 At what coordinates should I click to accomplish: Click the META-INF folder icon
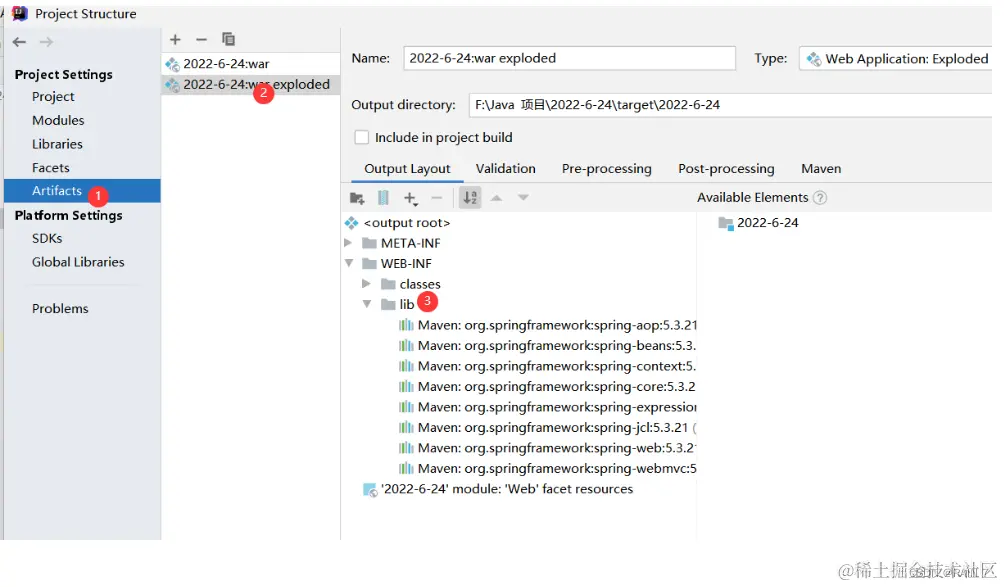[369, 243]
